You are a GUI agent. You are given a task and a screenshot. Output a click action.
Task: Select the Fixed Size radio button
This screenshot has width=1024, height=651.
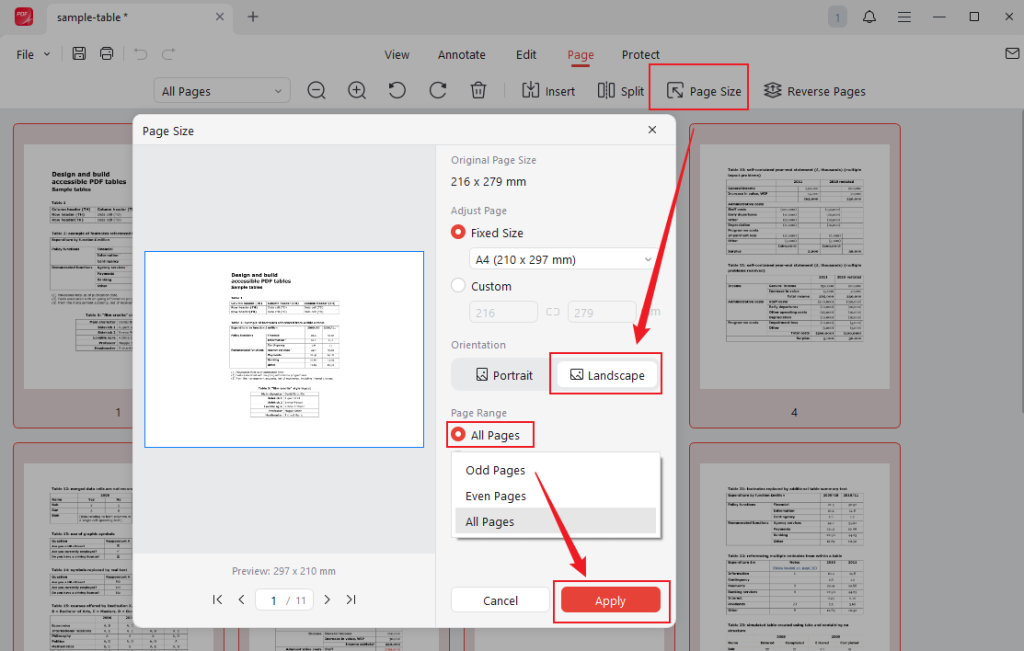457,232
